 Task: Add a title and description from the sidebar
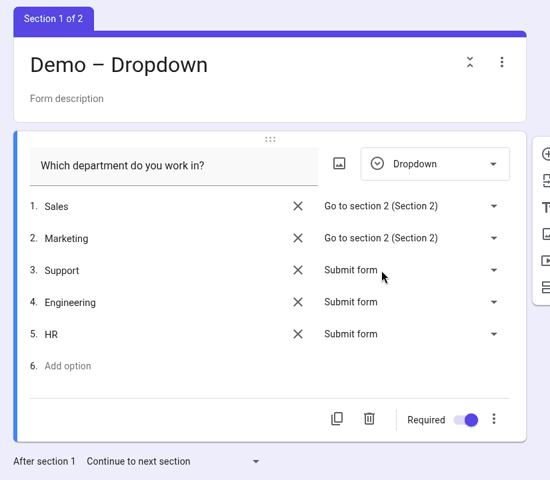tap(546, 207)
